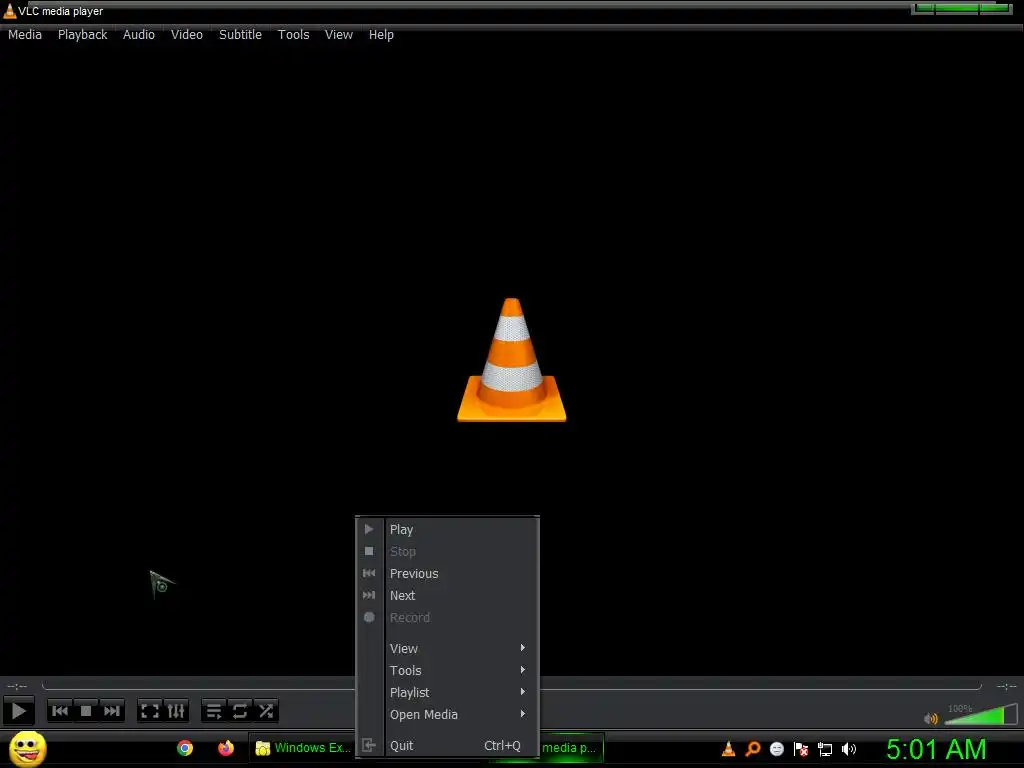1024x768 pixels.
Task: Open the Help menu
Action: [x=381, y=35]
